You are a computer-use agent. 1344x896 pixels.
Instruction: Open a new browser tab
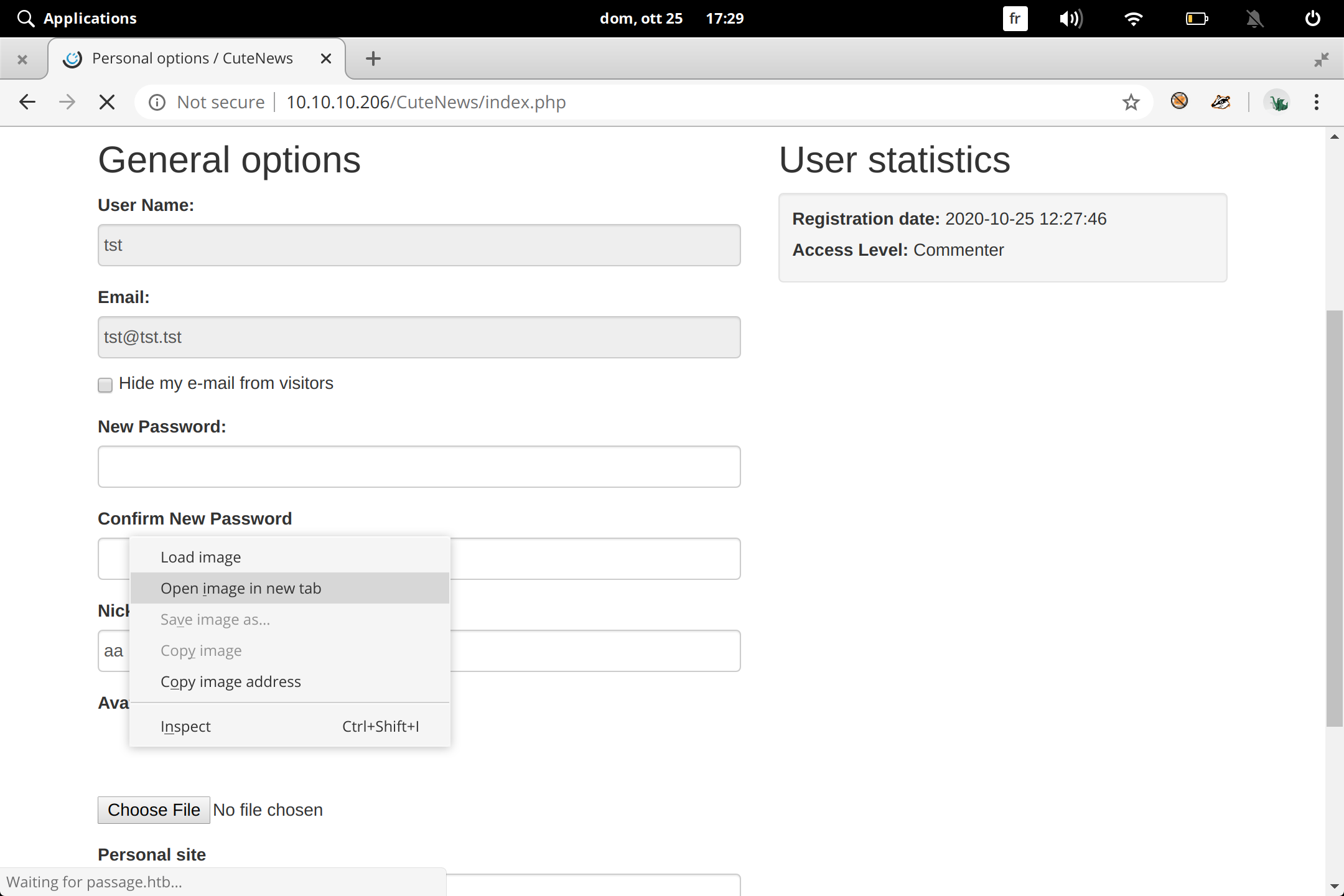pos(373,58)
